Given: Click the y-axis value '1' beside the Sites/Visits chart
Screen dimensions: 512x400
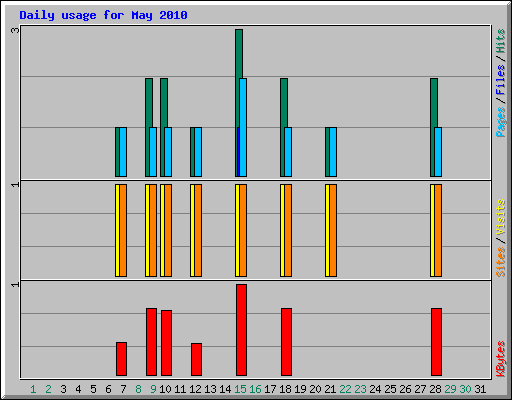Looking at the screenshot, I should 15,184.
